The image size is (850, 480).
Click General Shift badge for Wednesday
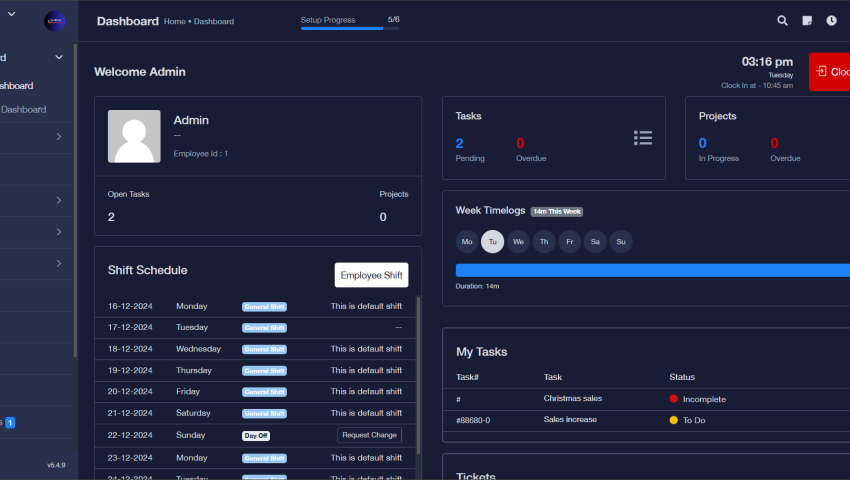265,350
